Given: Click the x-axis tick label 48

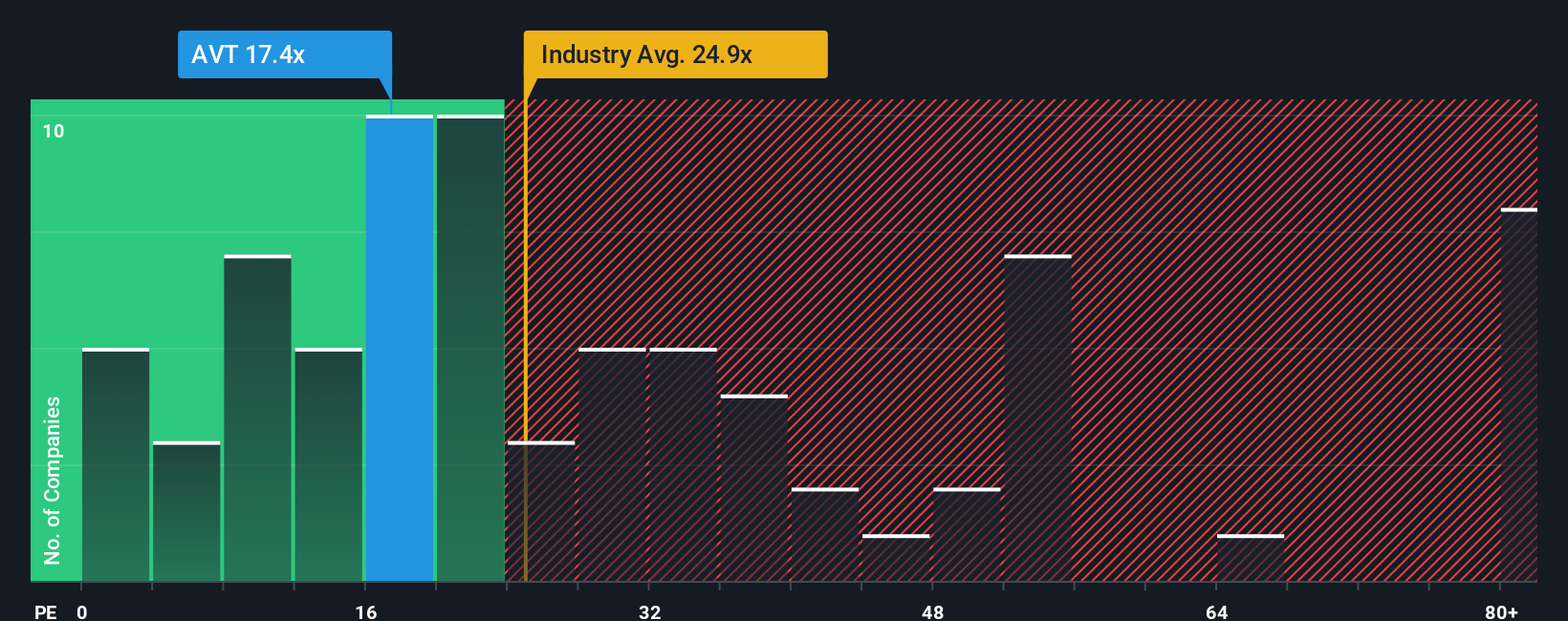Looking at the screenshot, I should [933, 611].
